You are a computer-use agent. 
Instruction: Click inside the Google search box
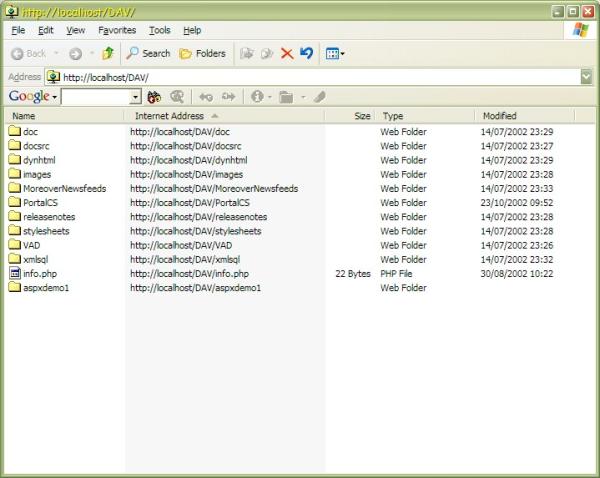click(x=96, y=97)
